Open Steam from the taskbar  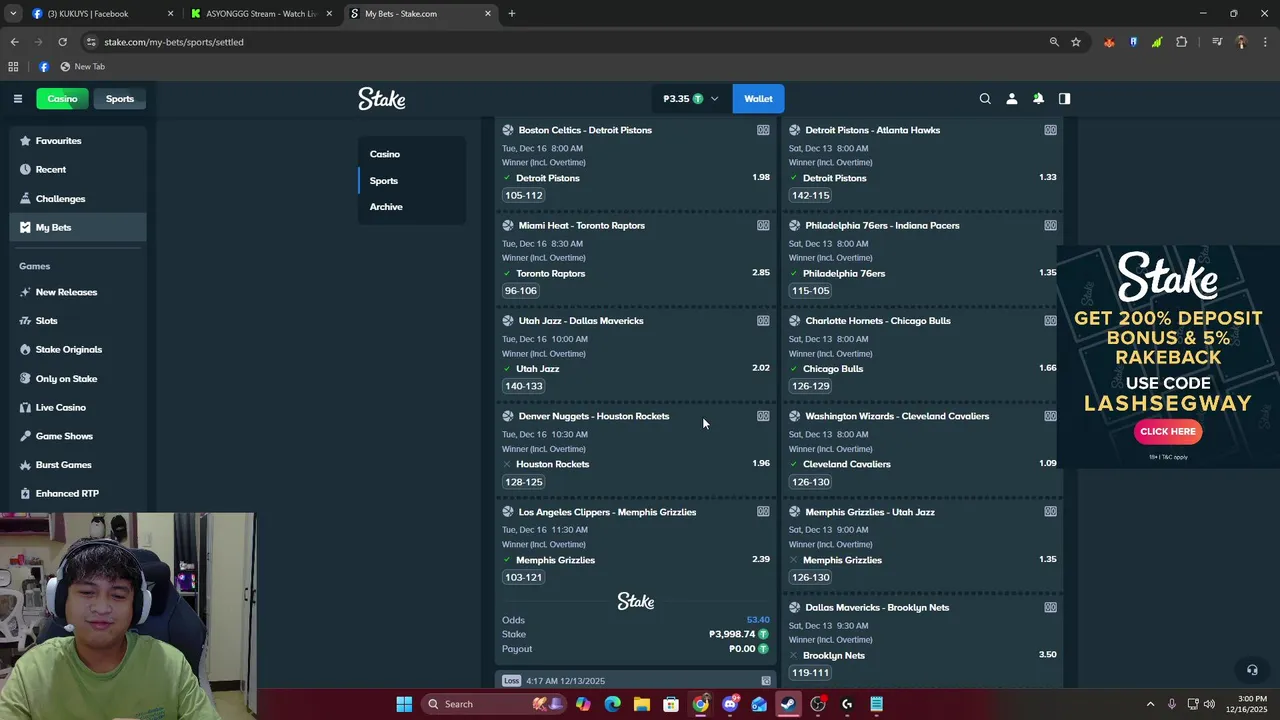(788, 704)
